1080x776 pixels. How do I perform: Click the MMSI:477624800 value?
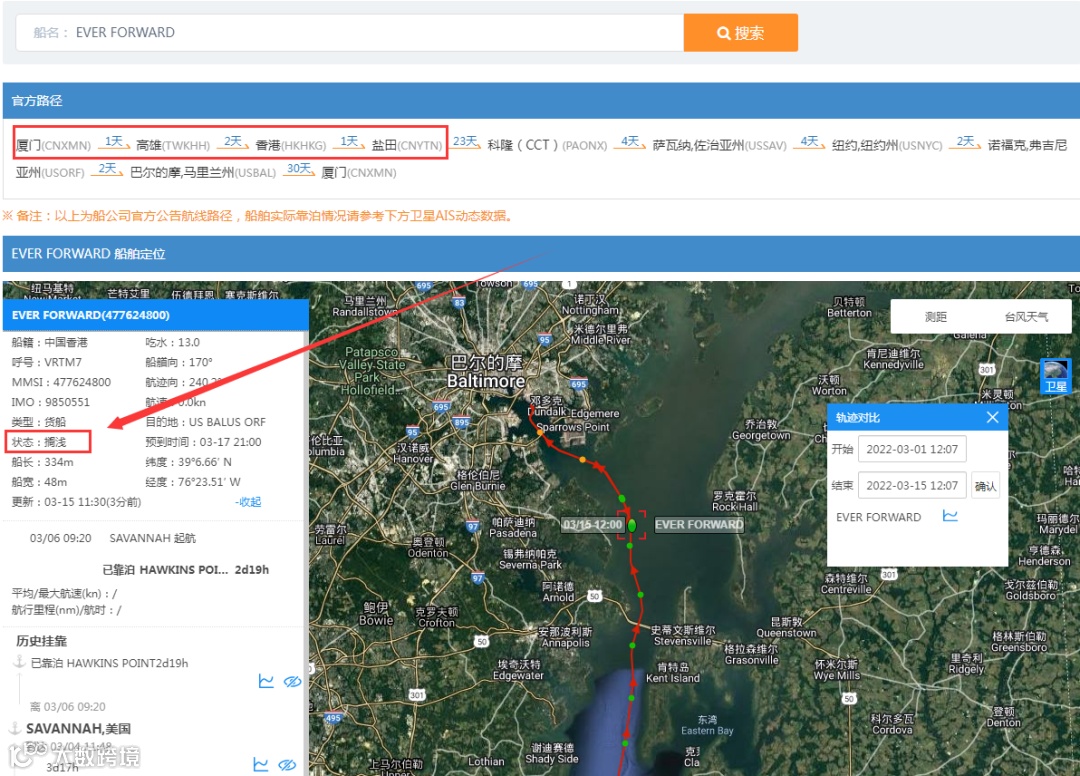pyautogui.click(x=61, y=382)
